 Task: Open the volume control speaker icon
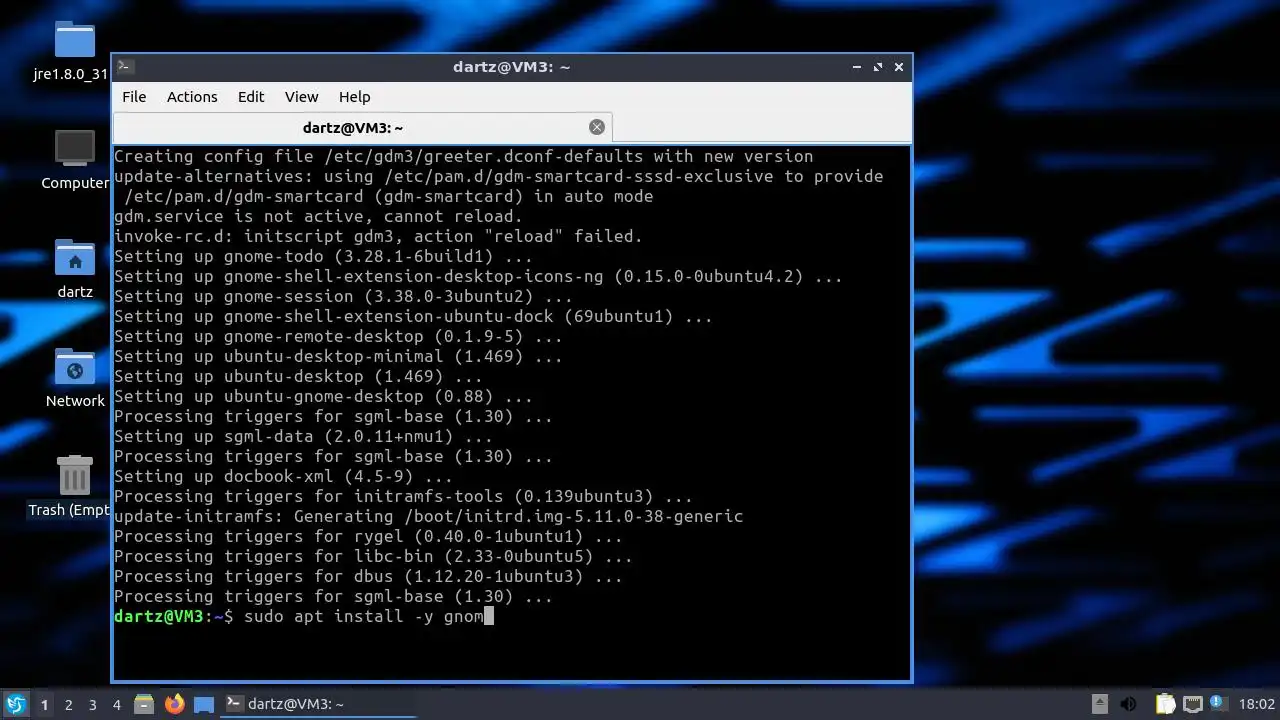[1130, 704]
